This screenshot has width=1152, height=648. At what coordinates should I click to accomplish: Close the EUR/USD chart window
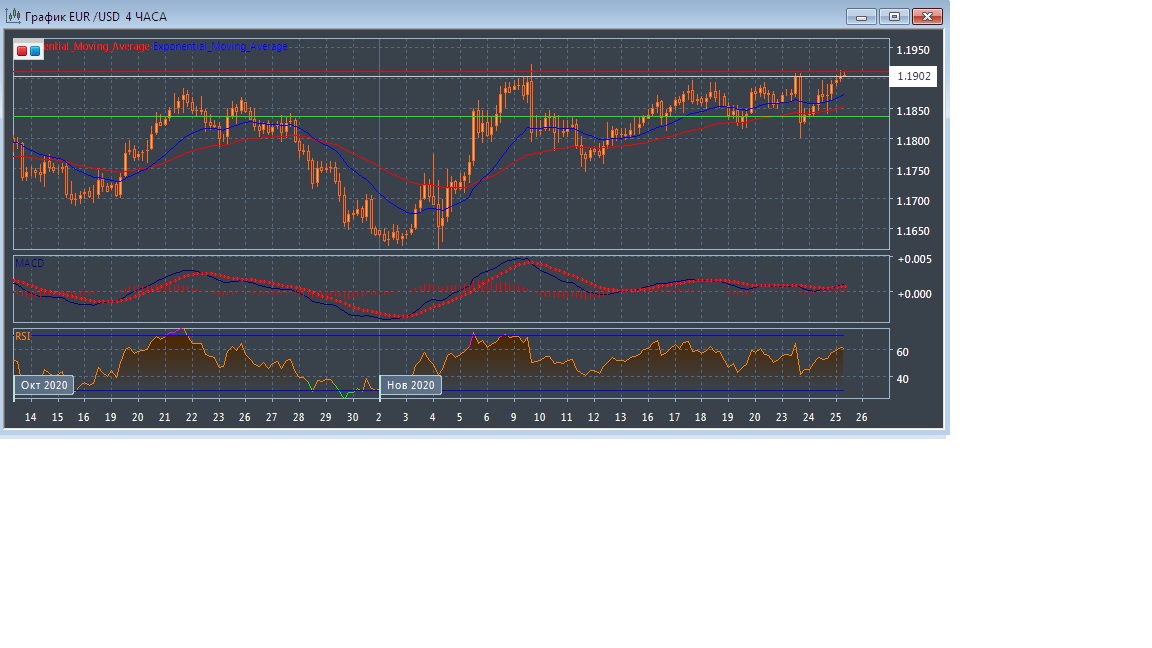[928, 16]
